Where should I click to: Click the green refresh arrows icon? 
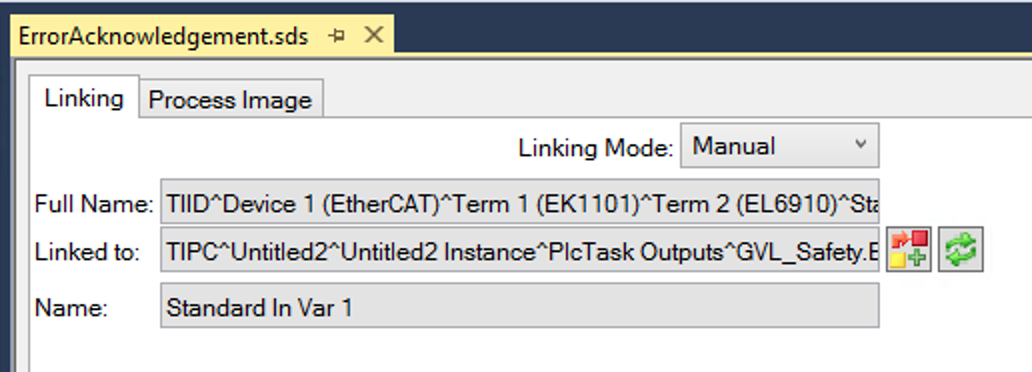(960, 249)
